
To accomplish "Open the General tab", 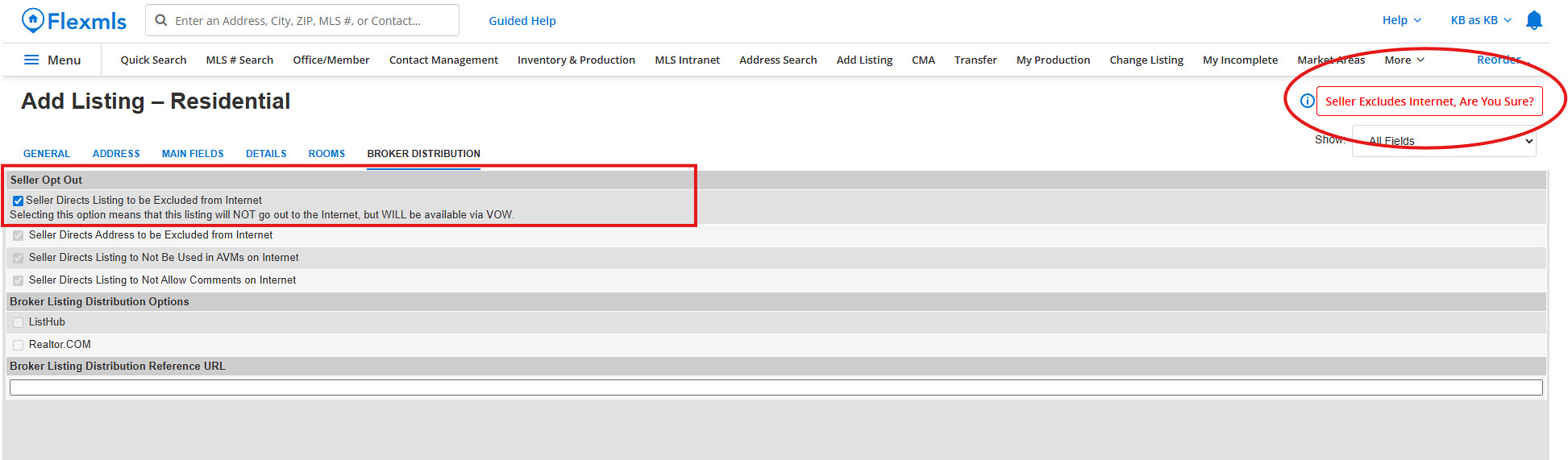I will coord(47,154).
